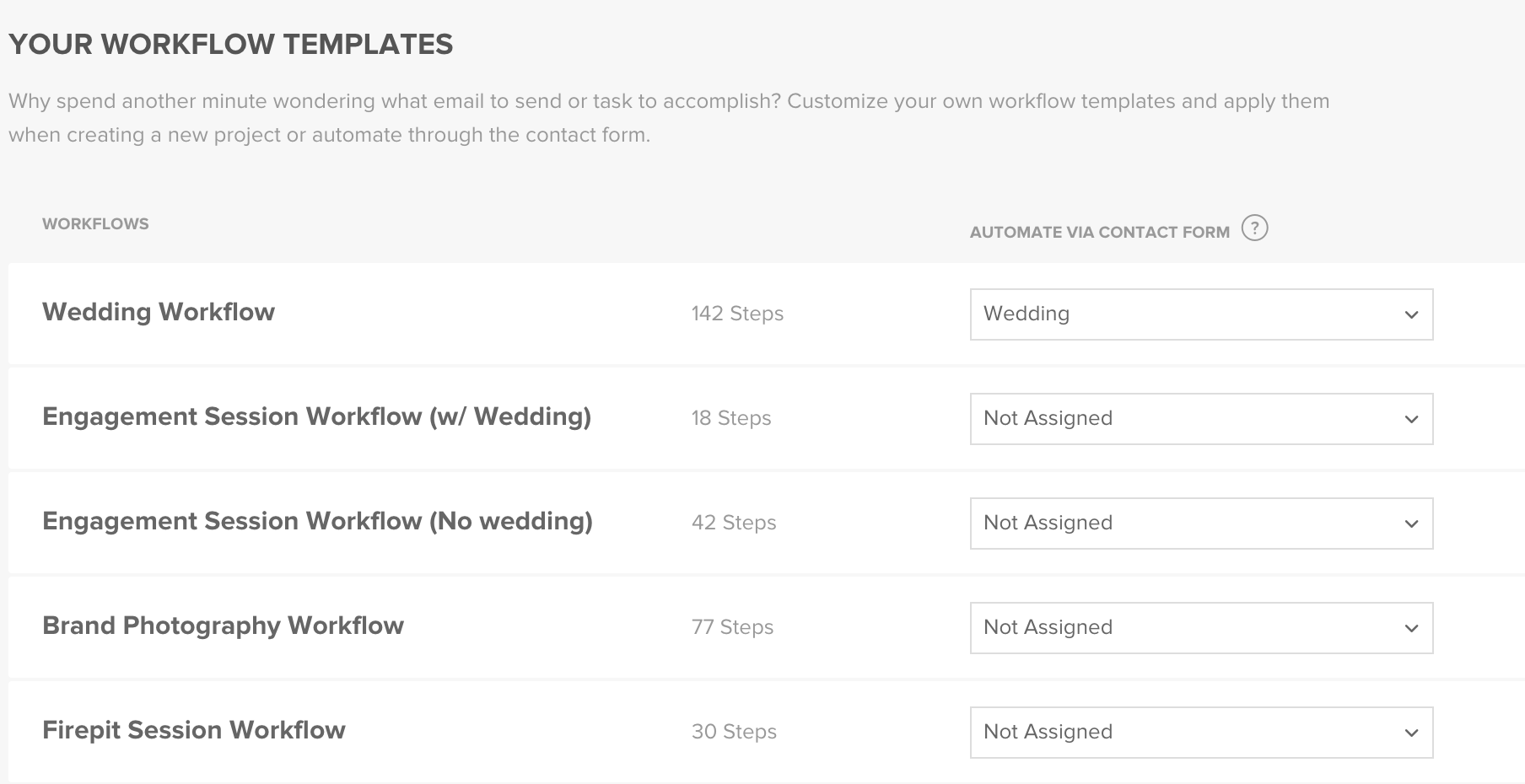
Task: Open the Firepit Session Workflow template
Action: [x=194, y=730]
